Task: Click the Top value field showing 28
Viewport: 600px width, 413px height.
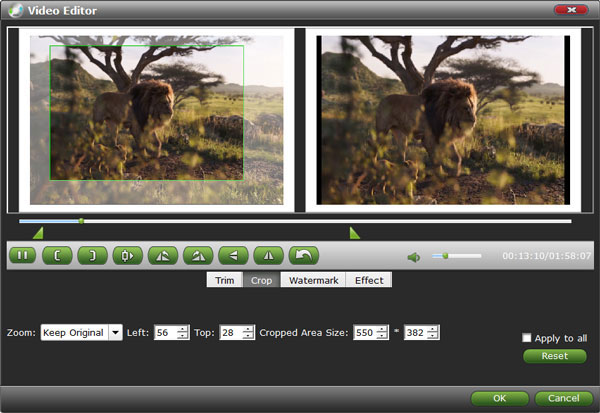Action: click(x=232, y=332)
